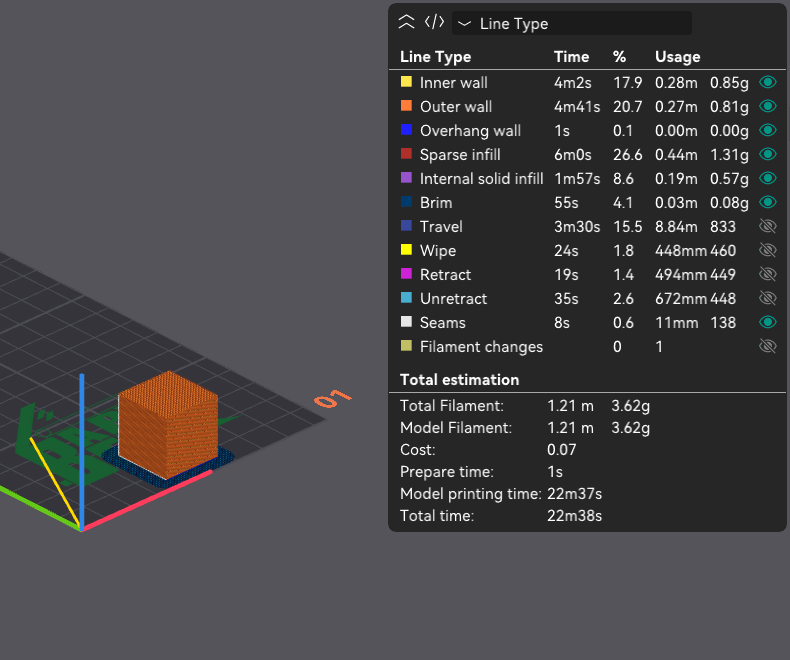
Task: Click the magenta Retract color swatch
Action: tap(406, 274)
